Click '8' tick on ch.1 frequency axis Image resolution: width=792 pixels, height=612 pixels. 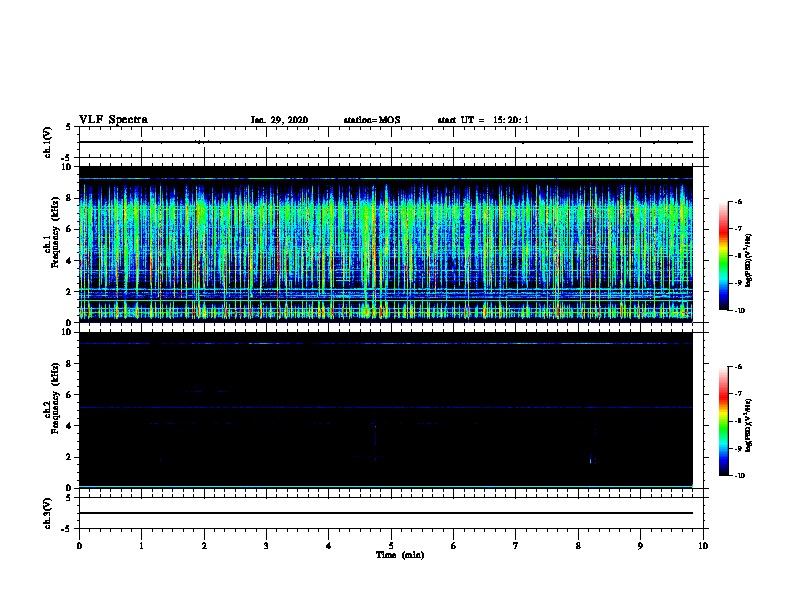(x=69, y=198)
